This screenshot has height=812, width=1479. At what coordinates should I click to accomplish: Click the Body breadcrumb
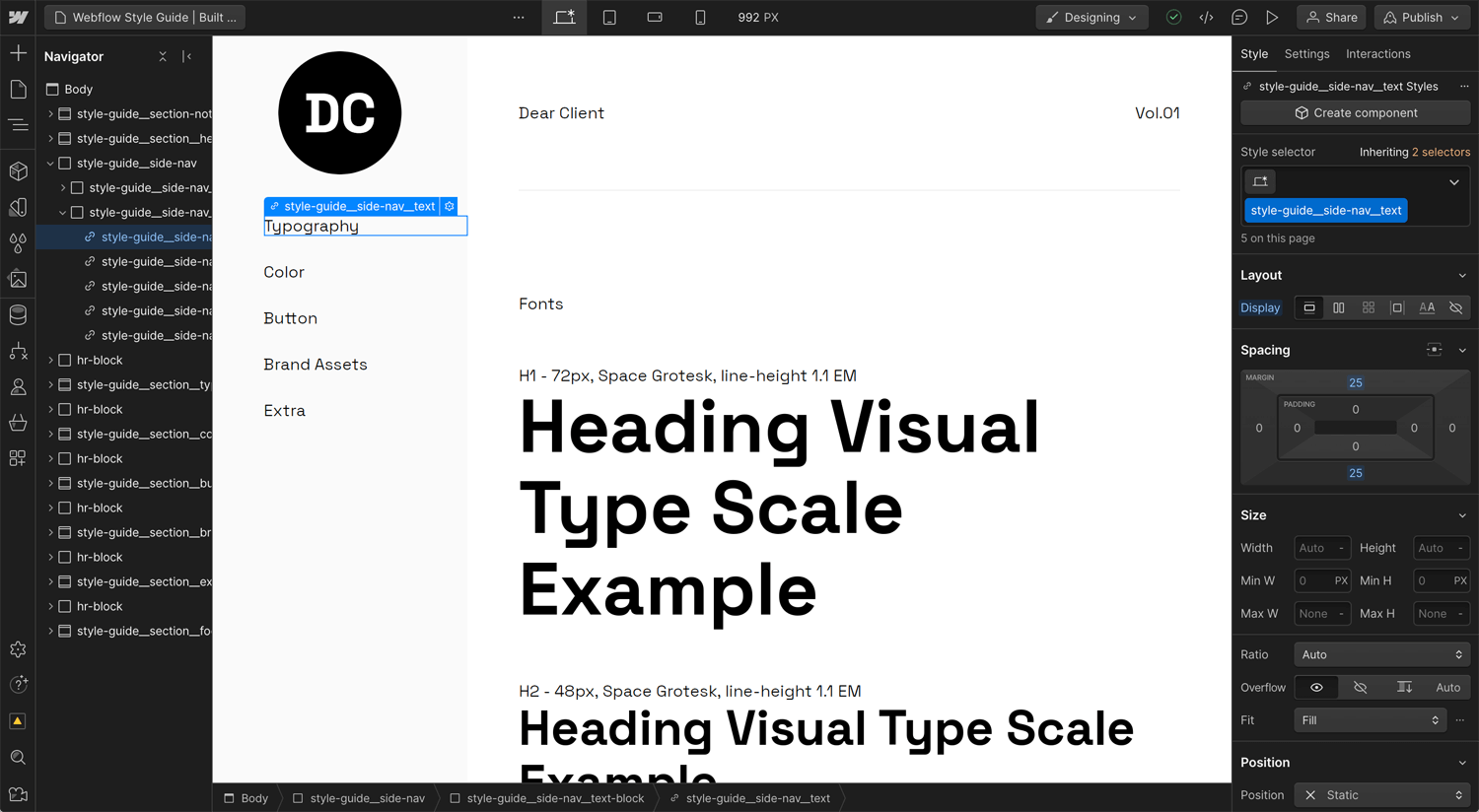[x=246, y=798]
